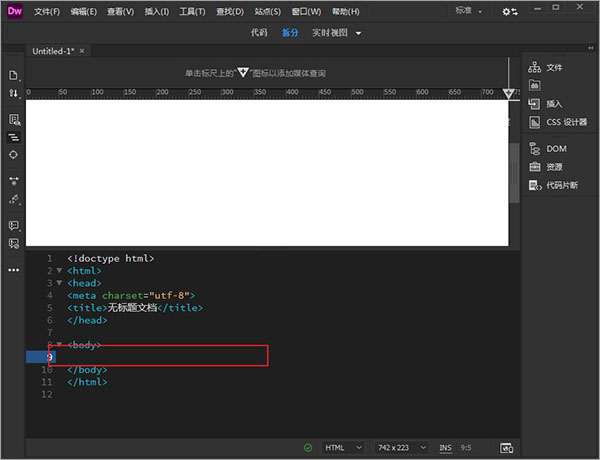Open the 文件(F) File menu
The width and height of the screenshot is (600, 460).
[46, 12]
